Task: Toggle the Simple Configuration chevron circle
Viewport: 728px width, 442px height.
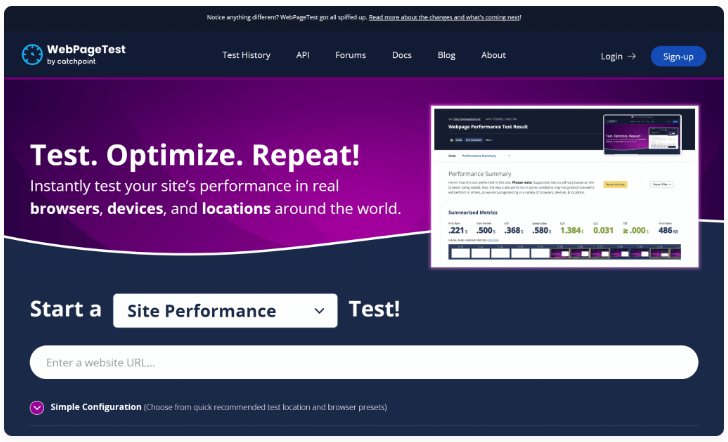Action: pyautogui.click(x=37, y=407)
